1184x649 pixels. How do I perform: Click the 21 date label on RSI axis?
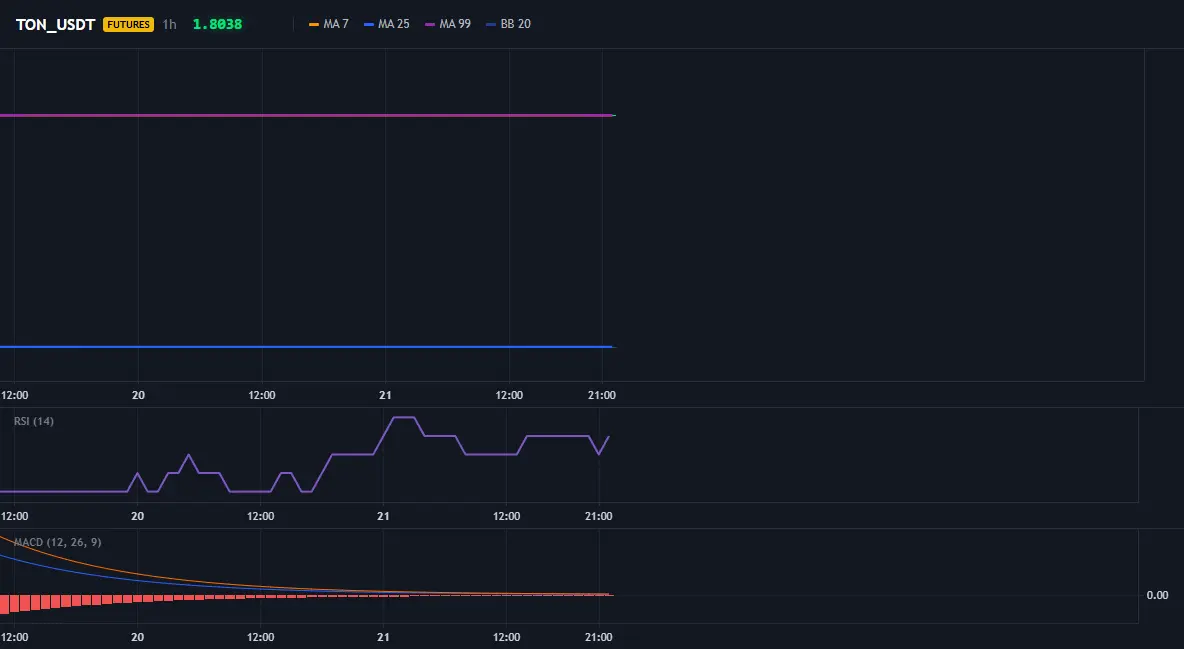point(384,516)
